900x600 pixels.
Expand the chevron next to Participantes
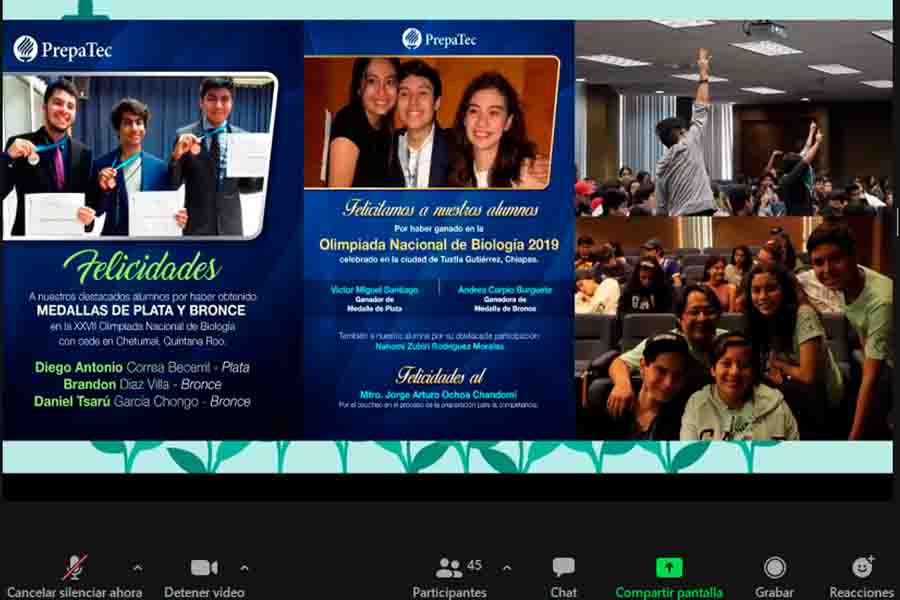click(x=507, y=568)
